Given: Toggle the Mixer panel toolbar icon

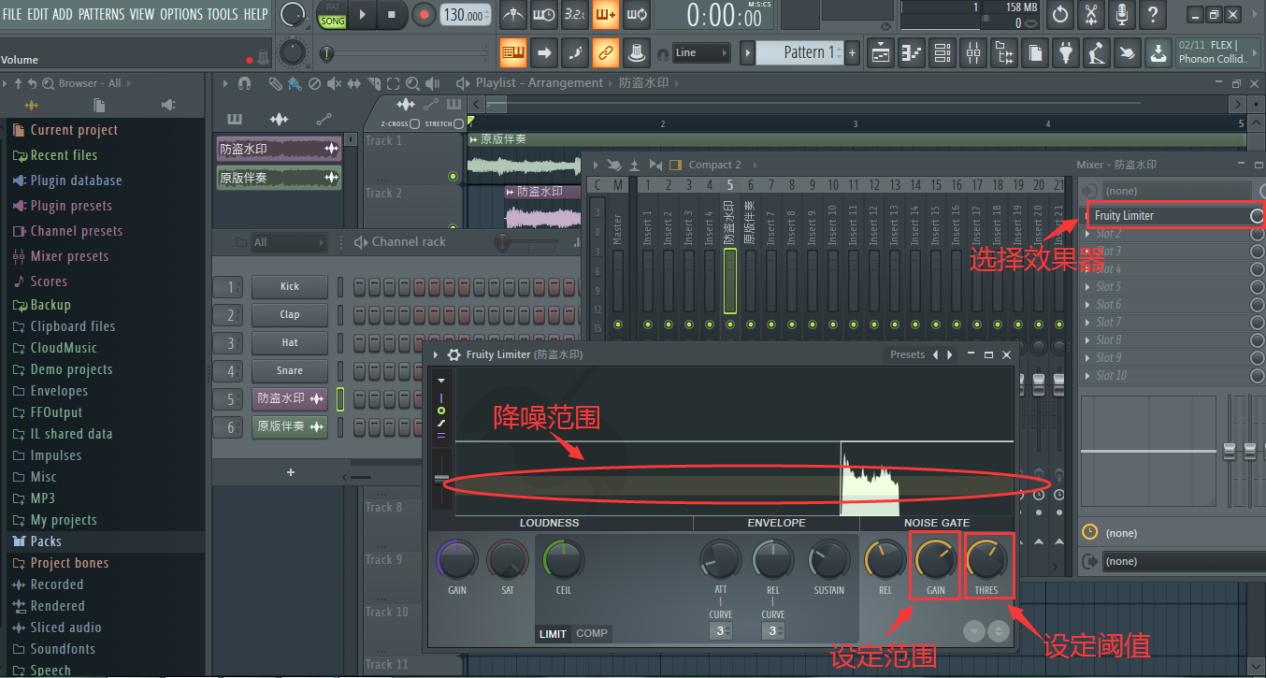Looking at the screenshot, I should pyautogui.click(x=973, y=52).
